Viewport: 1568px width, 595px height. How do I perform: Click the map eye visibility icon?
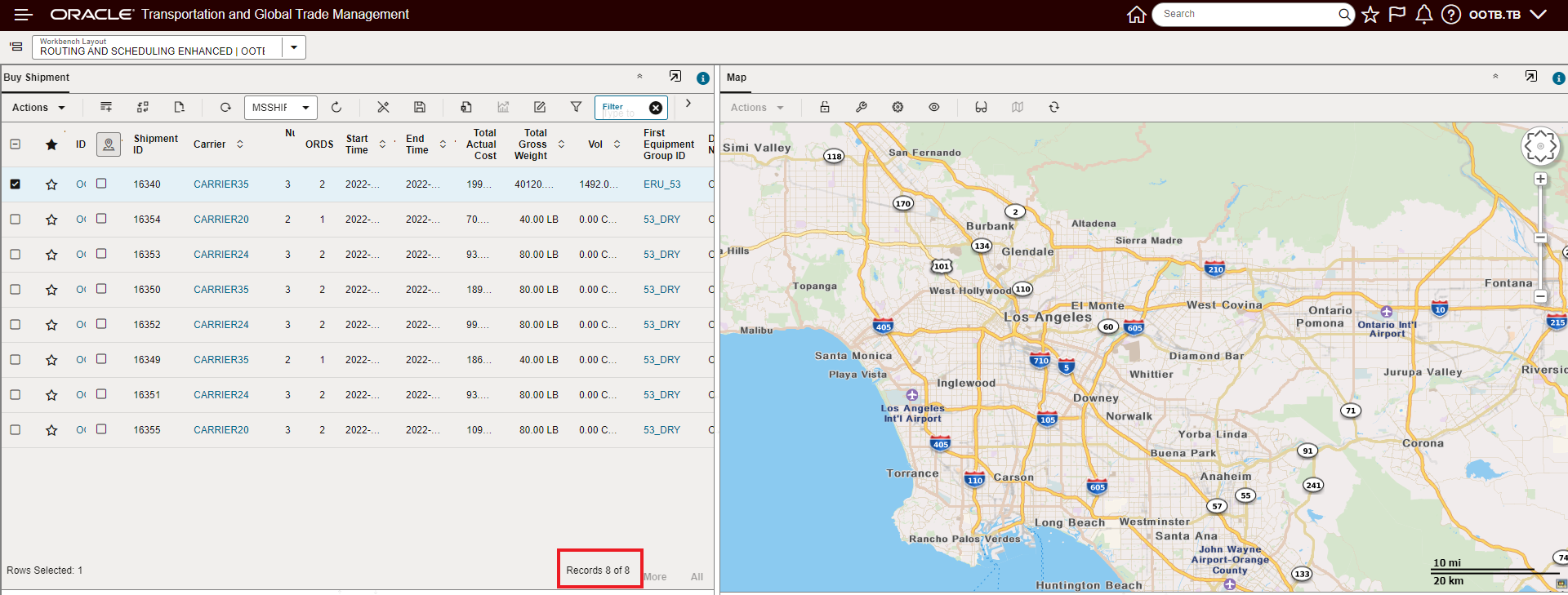tap(934, 107)
